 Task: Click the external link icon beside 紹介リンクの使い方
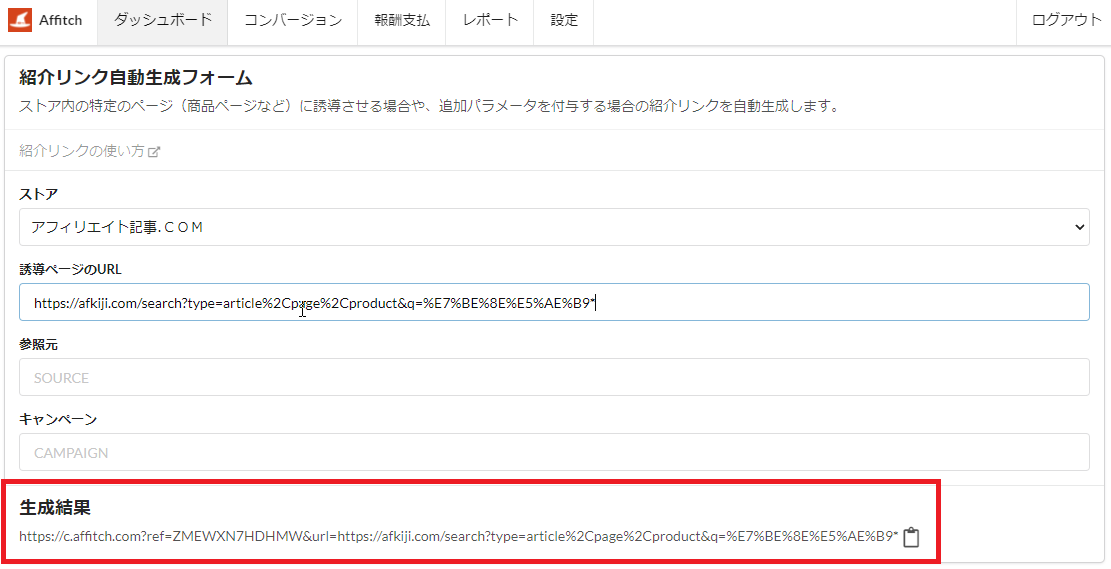(x=154, y=152)
